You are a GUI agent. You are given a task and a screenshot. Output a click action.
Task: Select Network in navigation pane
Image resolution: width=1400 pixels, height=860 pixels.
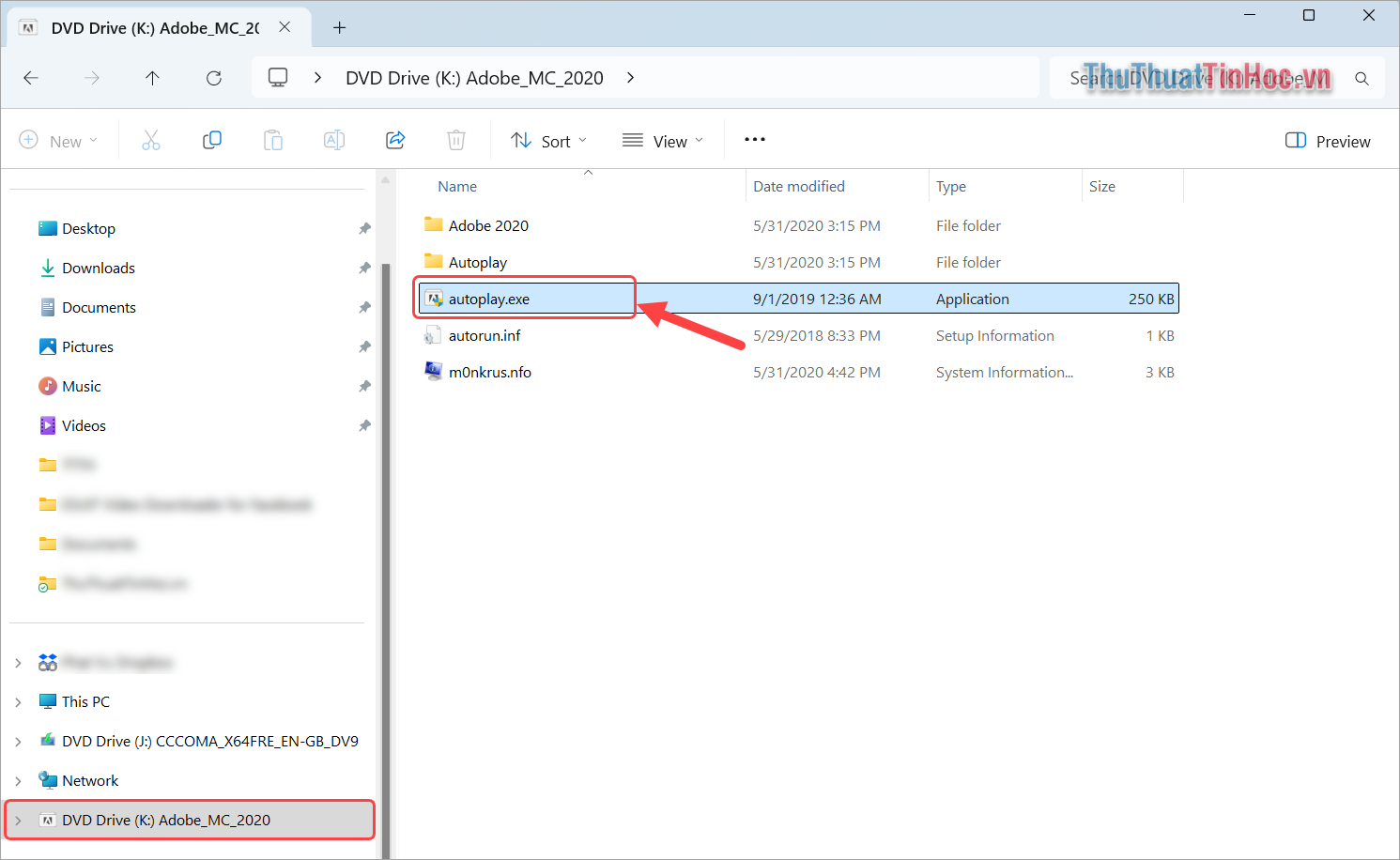(90, 780)
